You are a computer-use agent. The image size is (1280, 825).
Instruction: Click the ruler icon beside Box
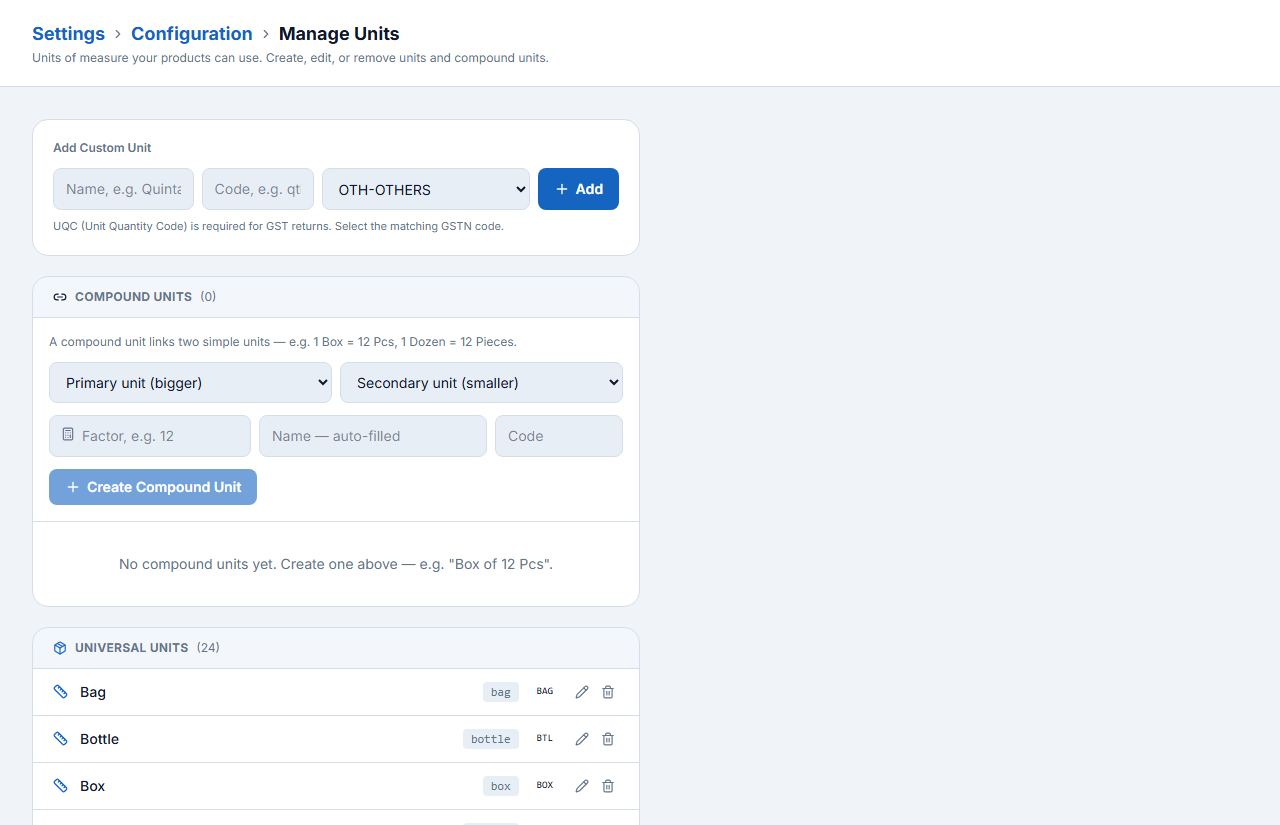pos(61,786)
